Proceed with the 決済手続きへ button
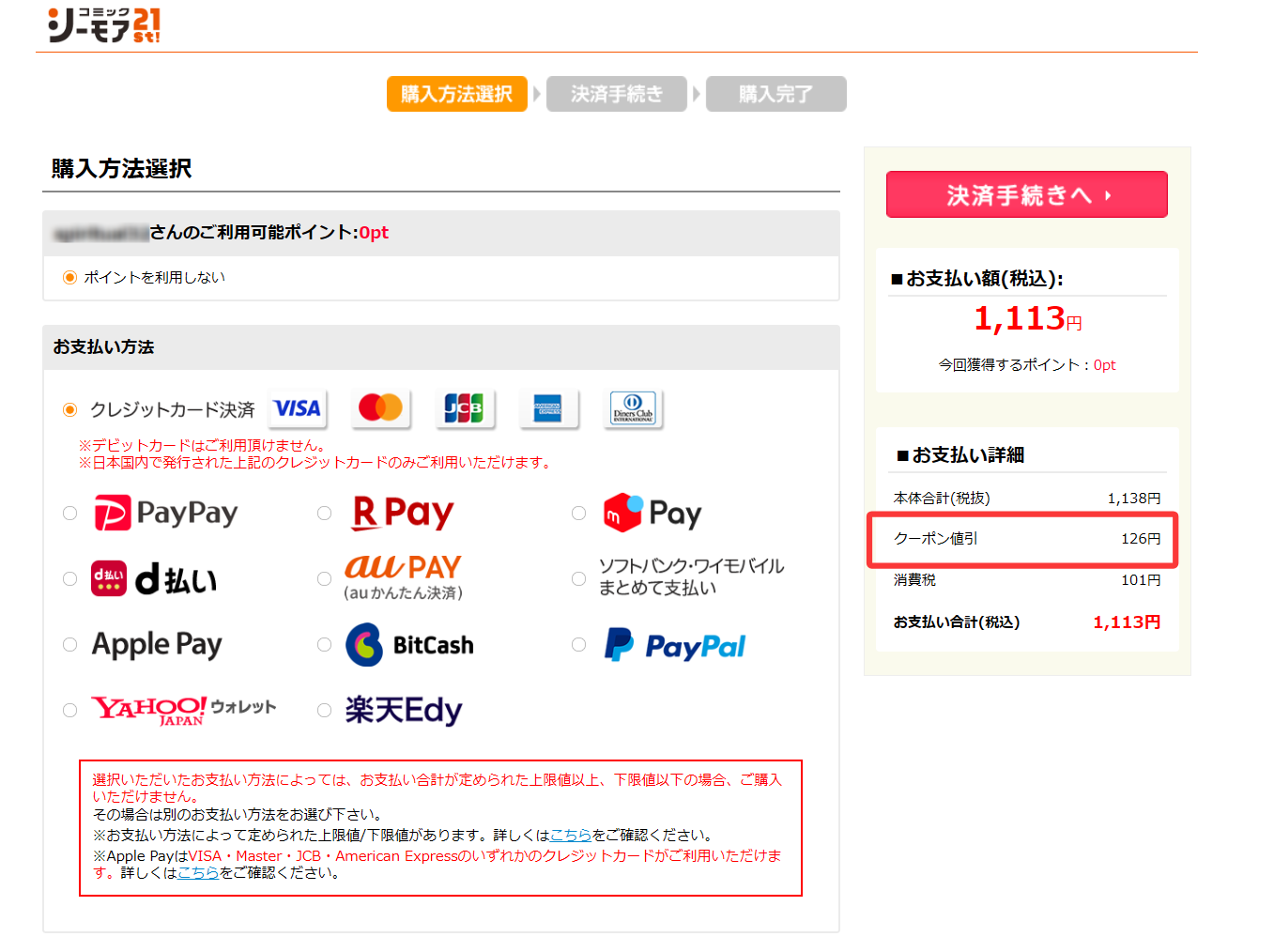The width and height of the screenshot is (1274, 952). point(1027,194)
